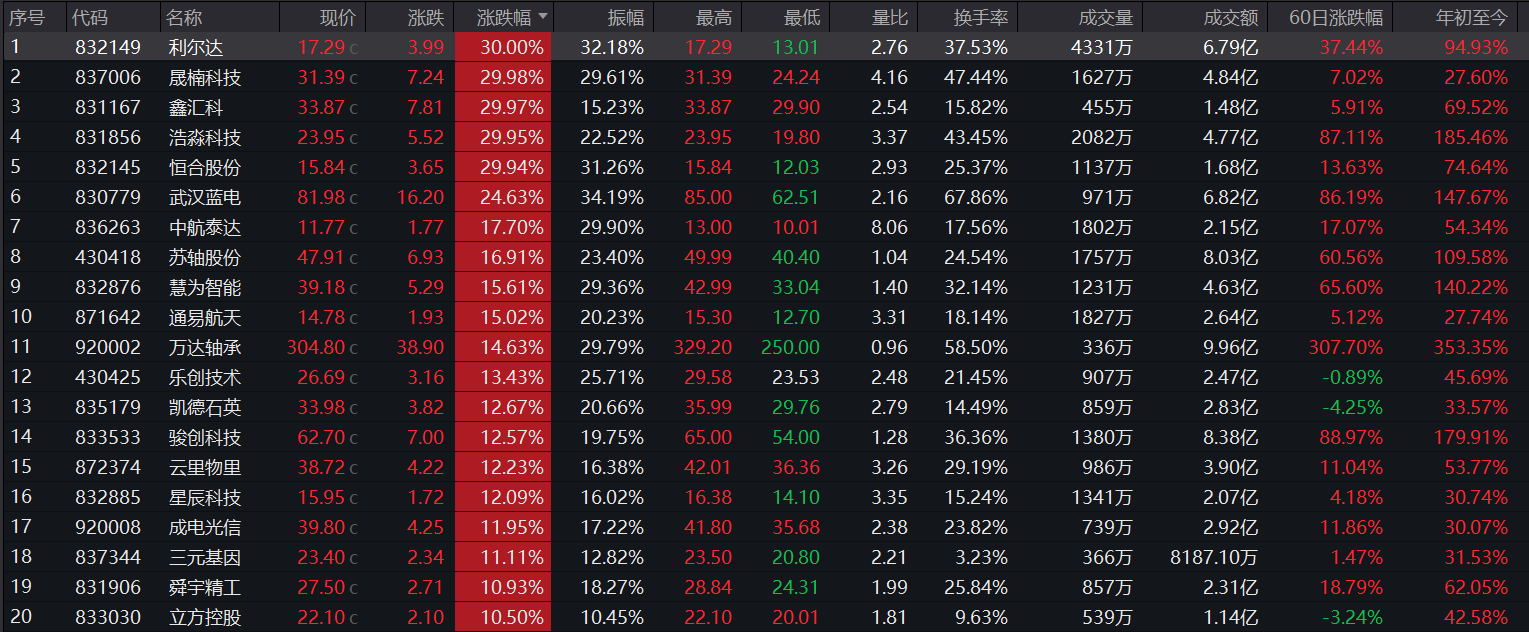1529x632 pixels.
Task: Sort by the 涨跌 column header
Action: 426,17
